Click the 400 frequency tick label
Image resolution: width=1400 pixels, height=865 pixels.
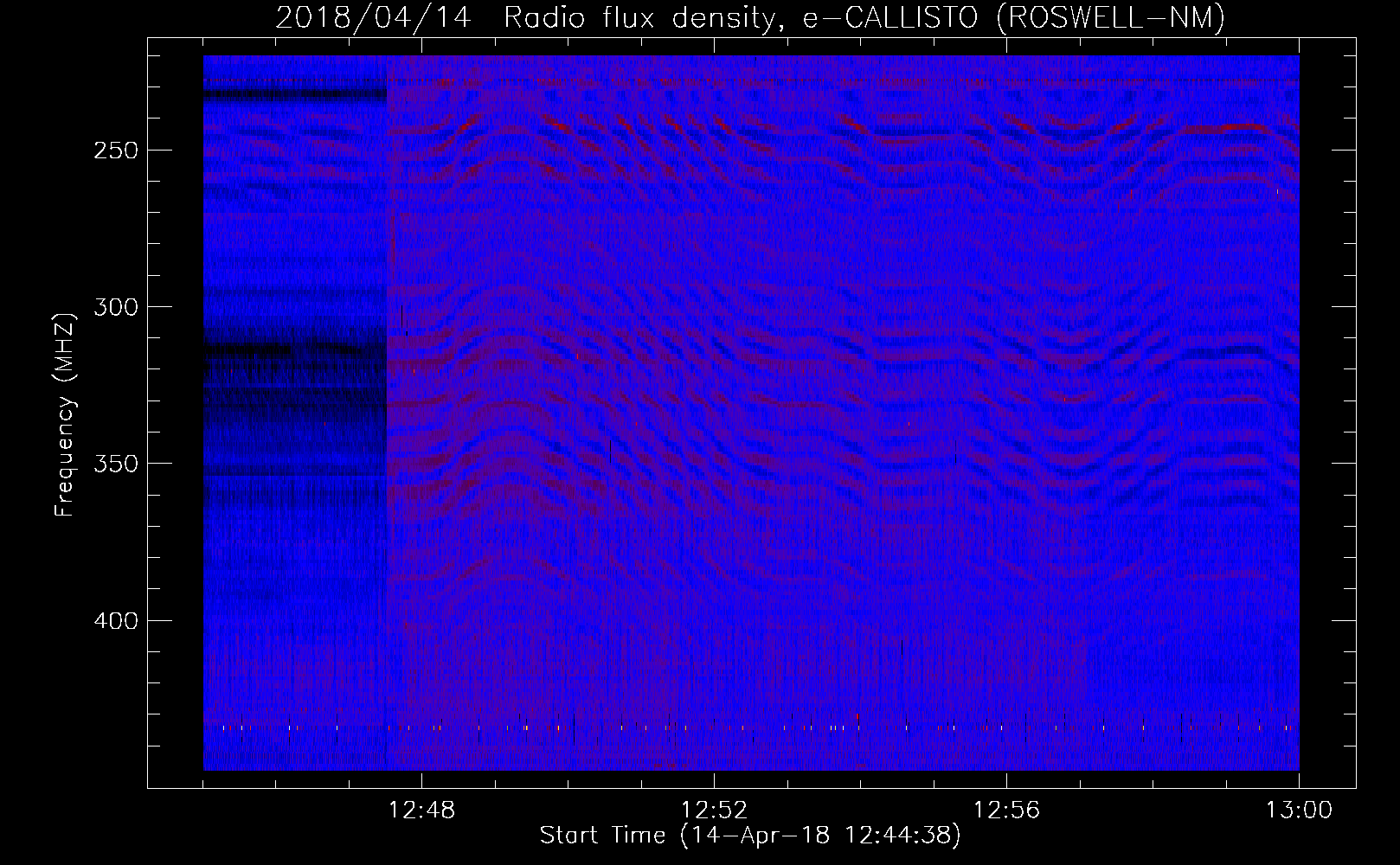pyautogui.click(x=115, y=621)
